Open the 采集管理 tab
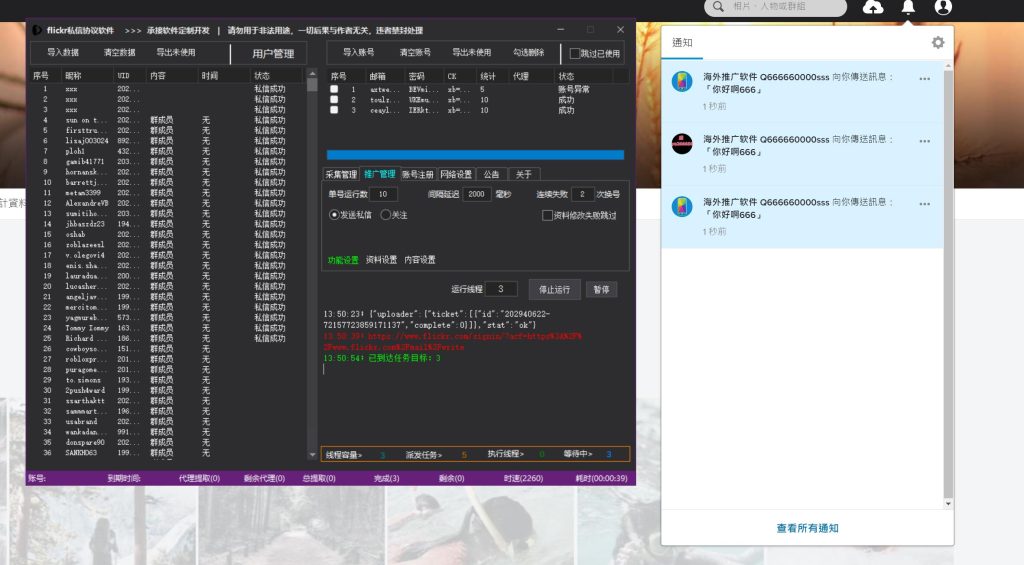Screen dimensions: 1024x565 coord(341,174)
